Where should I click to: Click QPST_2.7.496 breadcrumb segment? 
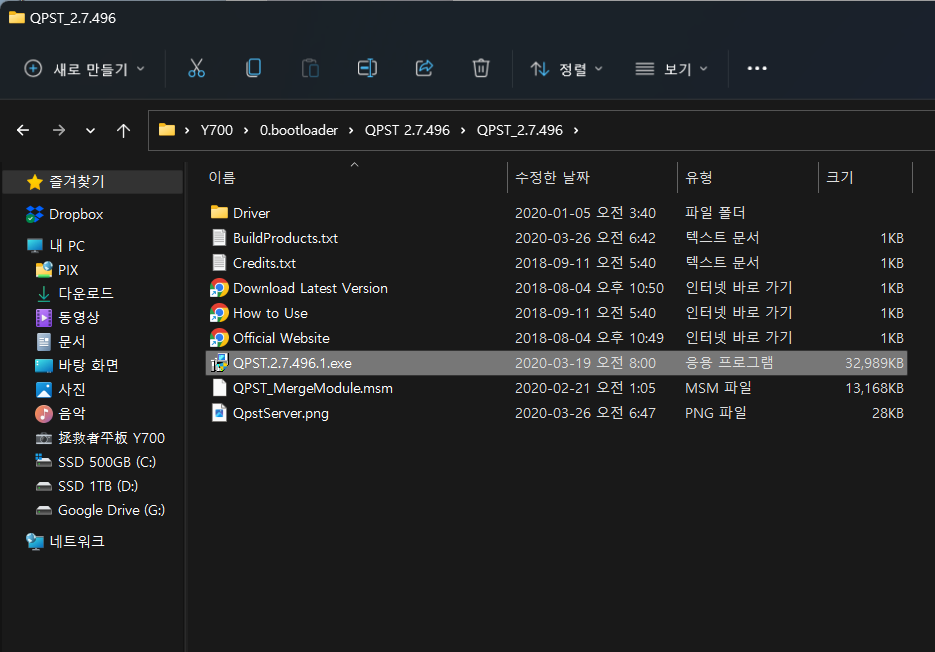pos(519,130)
